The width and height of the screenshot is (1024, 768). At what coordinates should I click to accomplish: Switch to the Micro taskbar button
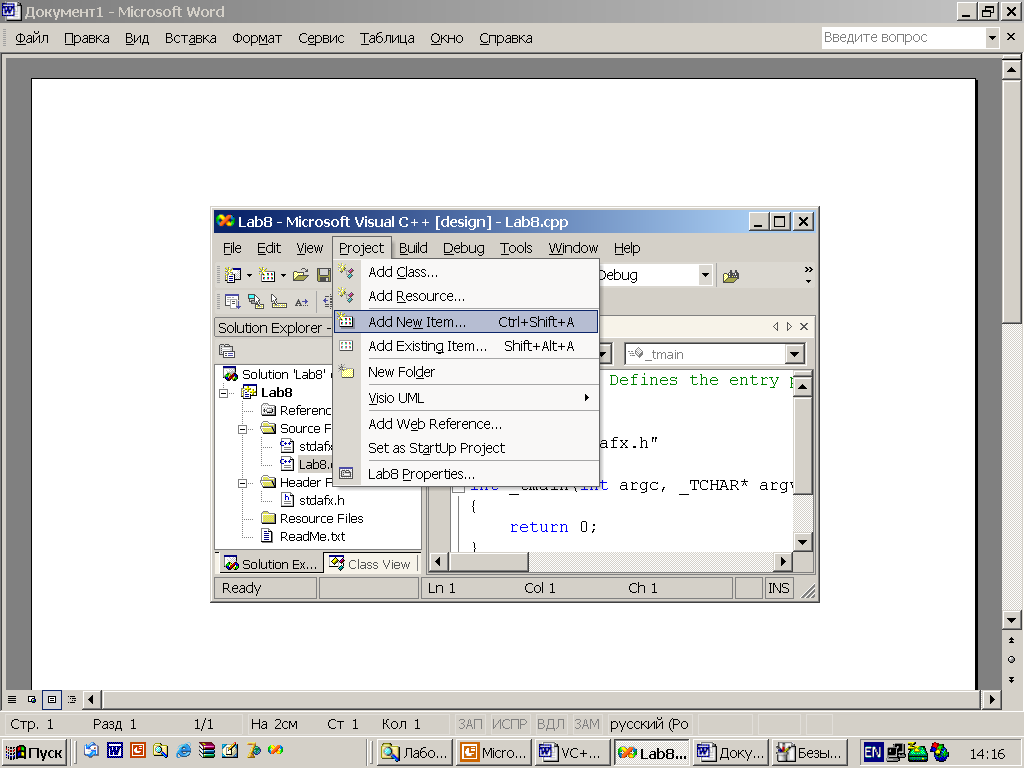pyautogui.click(x=494, y=752)
